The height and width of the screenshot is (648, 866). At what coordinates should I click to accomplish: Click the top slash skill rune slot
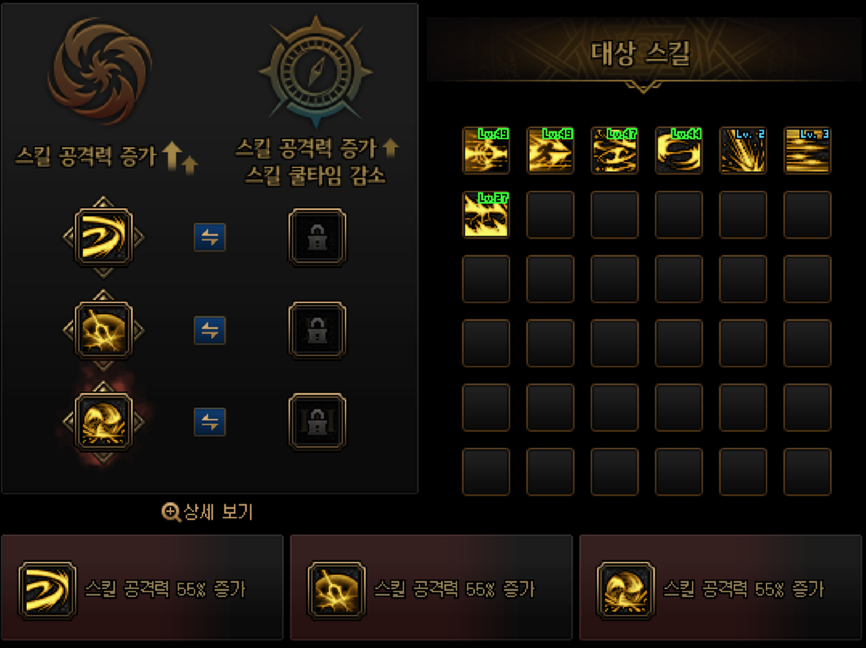tap(103, 237)
